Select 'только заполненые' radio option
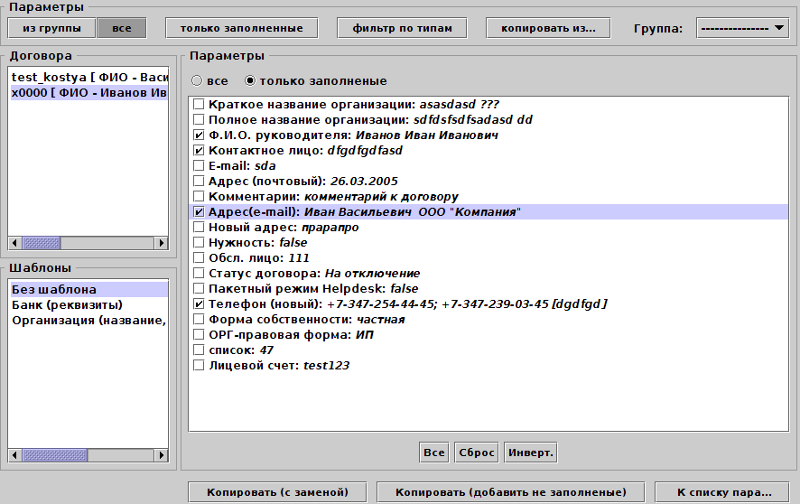This screenshot has height=504, width=800. point(251,80)
